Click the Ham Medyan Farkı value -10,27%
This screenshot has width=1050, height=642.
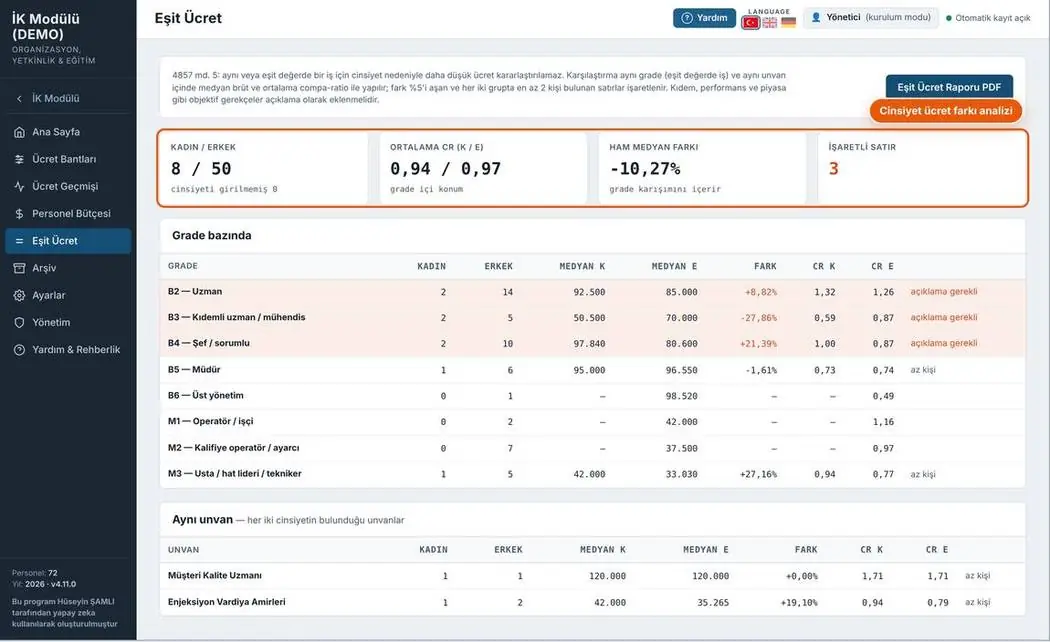point(645,169)
